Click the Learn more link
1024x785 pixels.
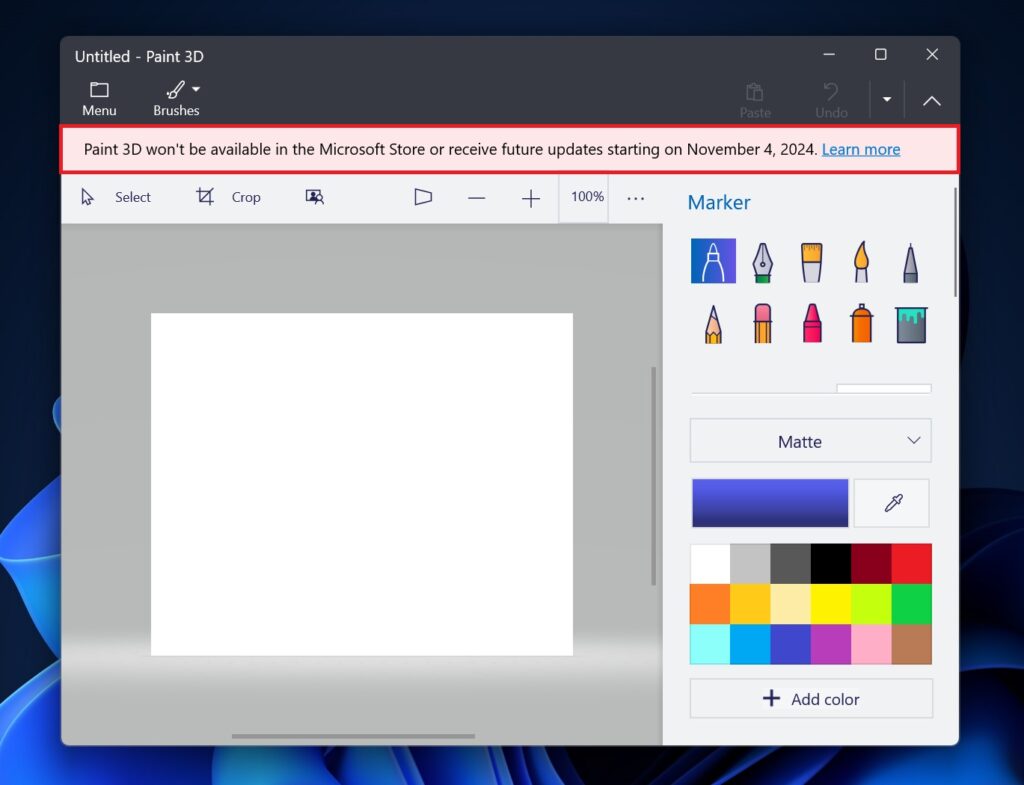click(x=860, y=149)
